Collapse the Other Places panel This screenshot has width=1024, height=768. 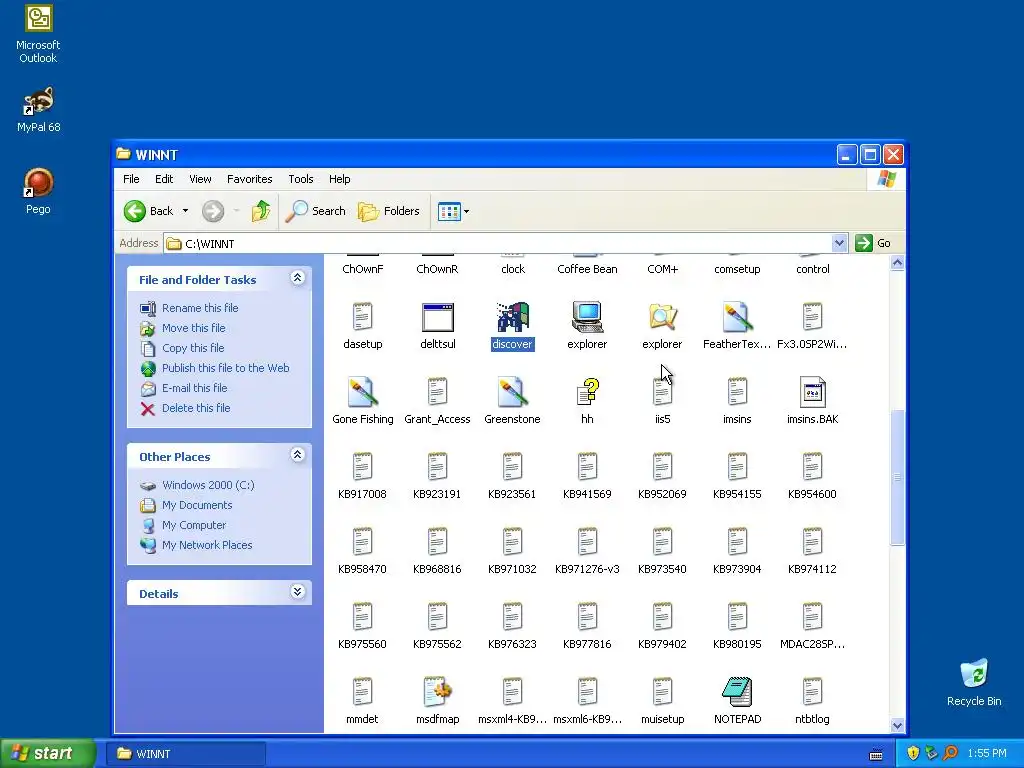[x=297, y=455]
